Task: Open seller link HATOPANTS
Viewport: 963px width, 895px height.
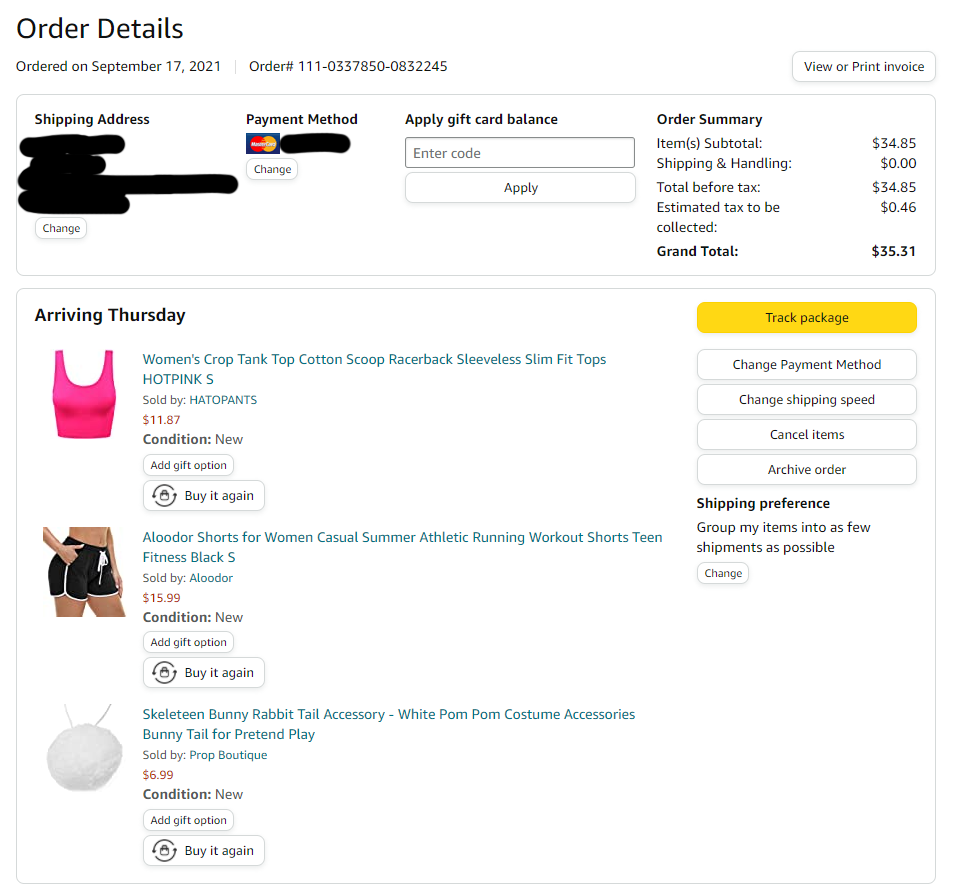Action: pyautogui.click(x=223, y=400)
